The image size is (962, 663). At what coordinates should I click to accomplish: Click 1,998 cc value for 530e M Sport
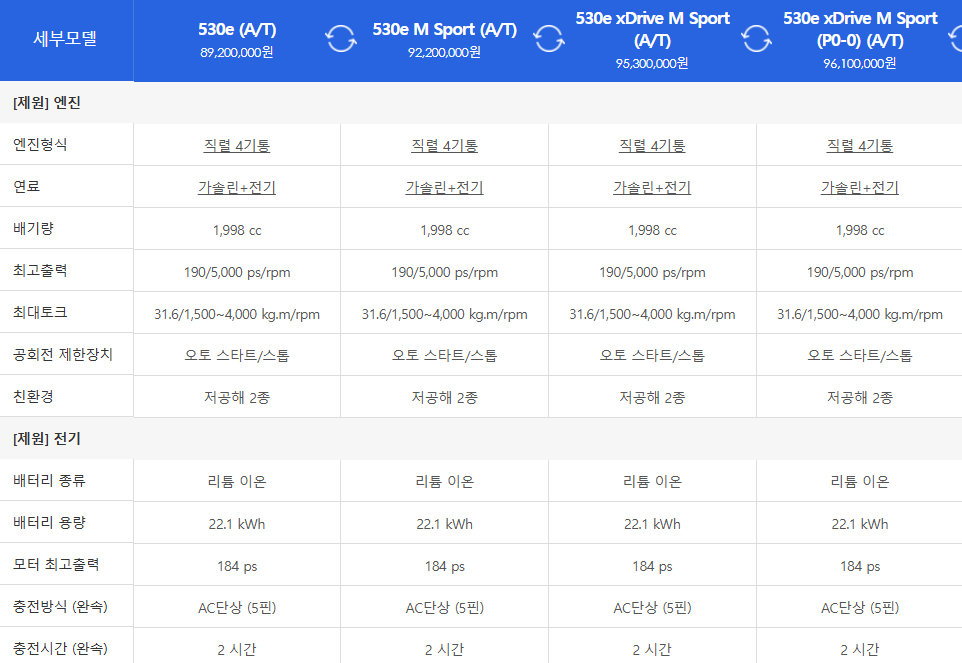[445, 231]
